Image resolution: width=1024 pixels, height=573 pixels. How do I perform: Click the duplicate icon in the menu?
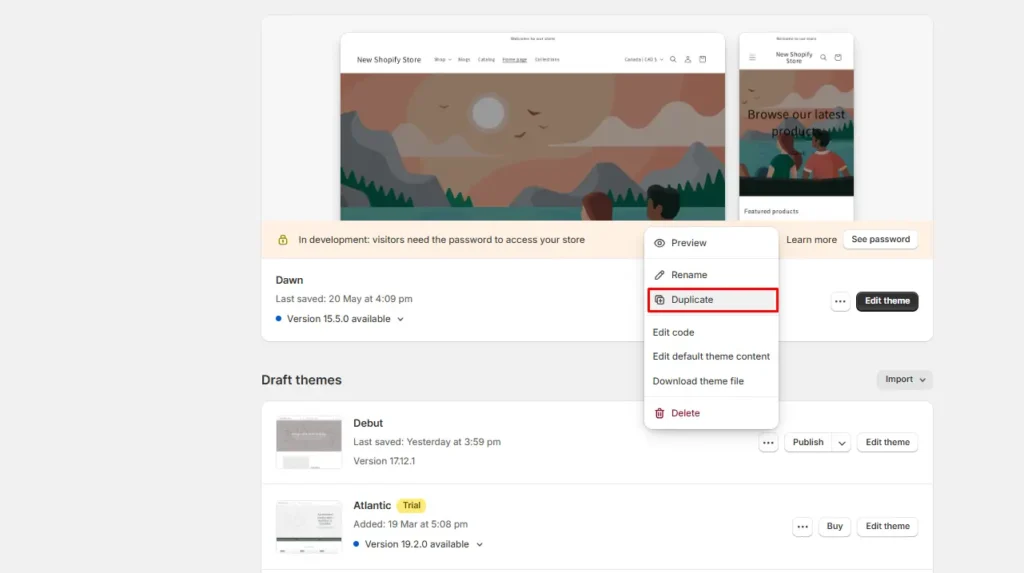click(660, 300)
